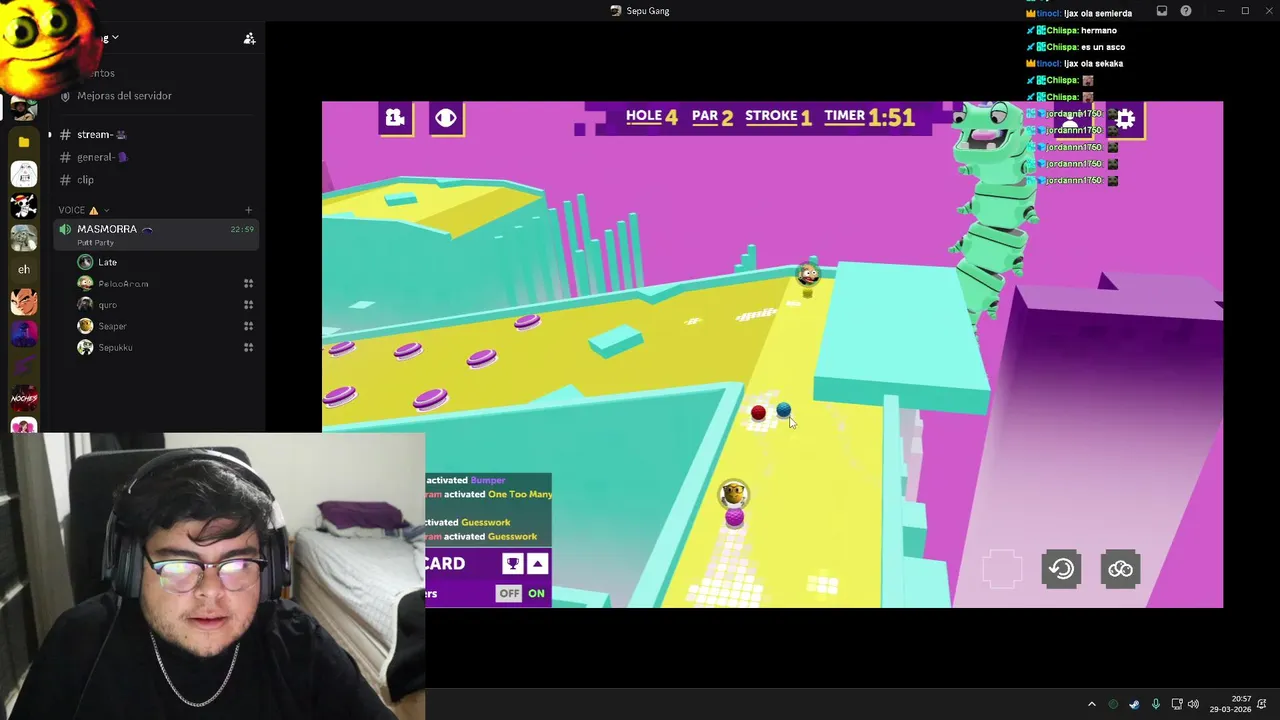
Task: Click the invite people icon
Action: [x=249, y=38]
